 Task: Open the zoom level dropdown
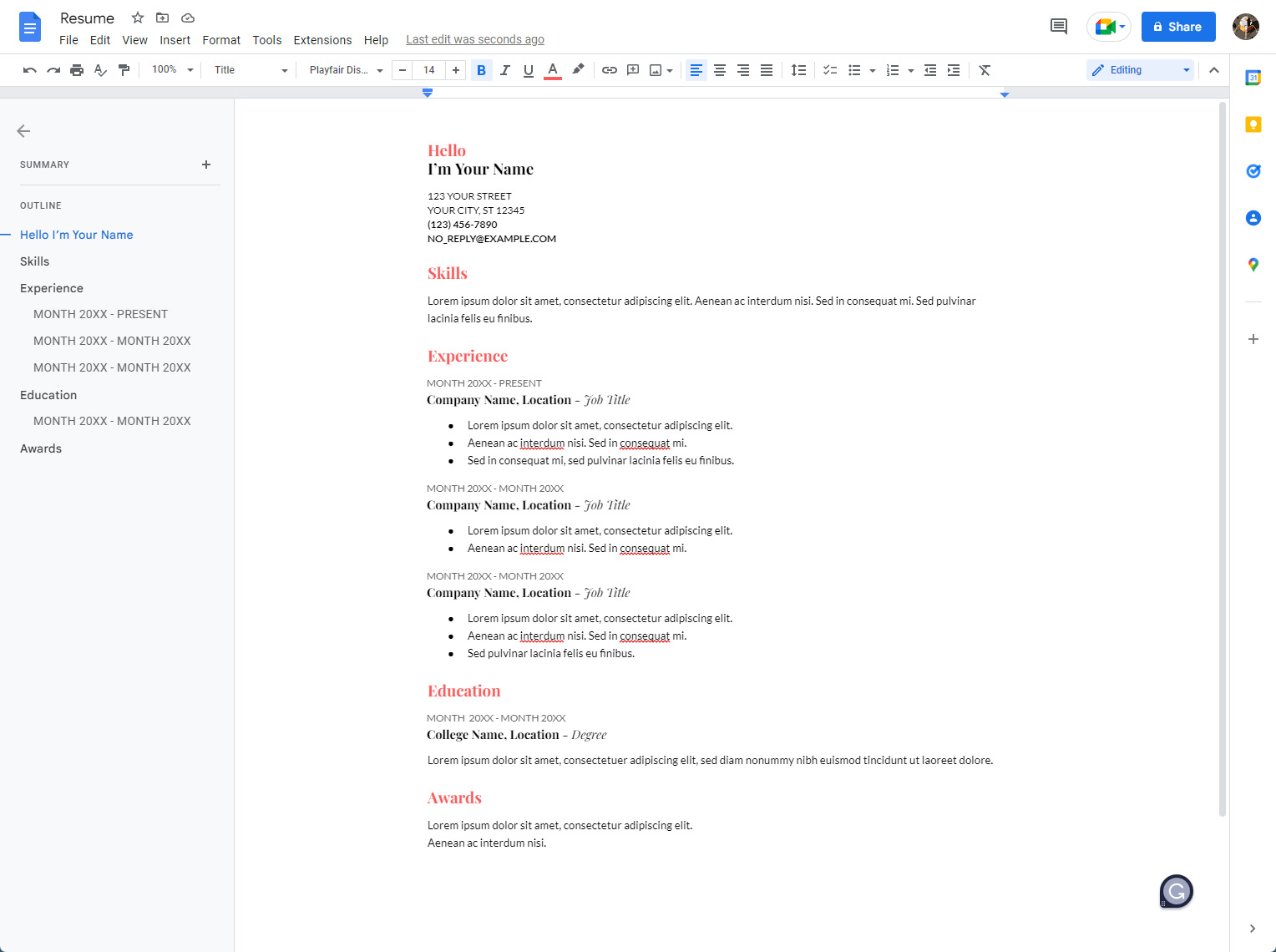(x=172, y=70)
